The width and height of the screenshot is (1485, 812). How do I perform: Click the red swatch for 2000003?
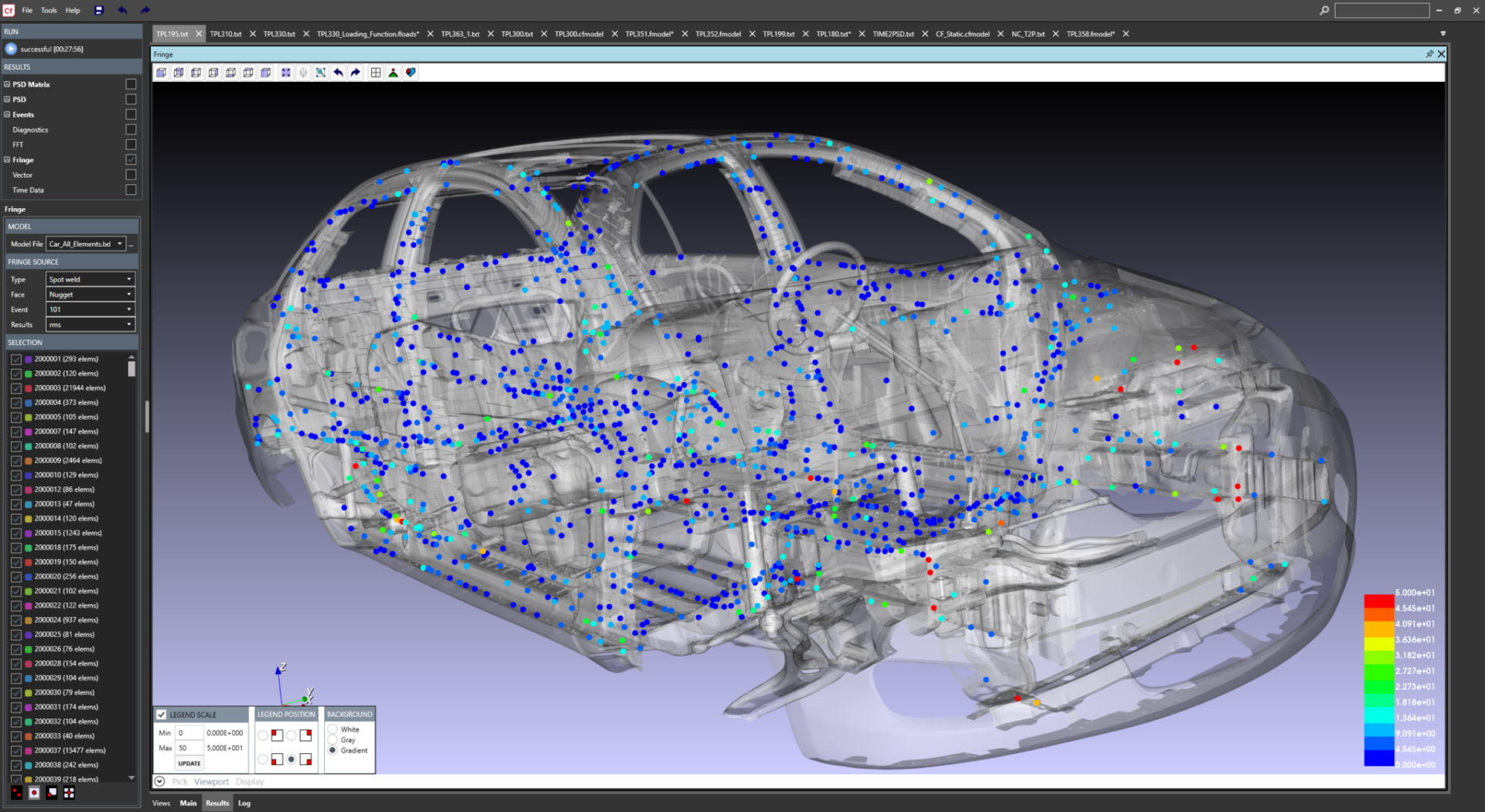point(29,388)
